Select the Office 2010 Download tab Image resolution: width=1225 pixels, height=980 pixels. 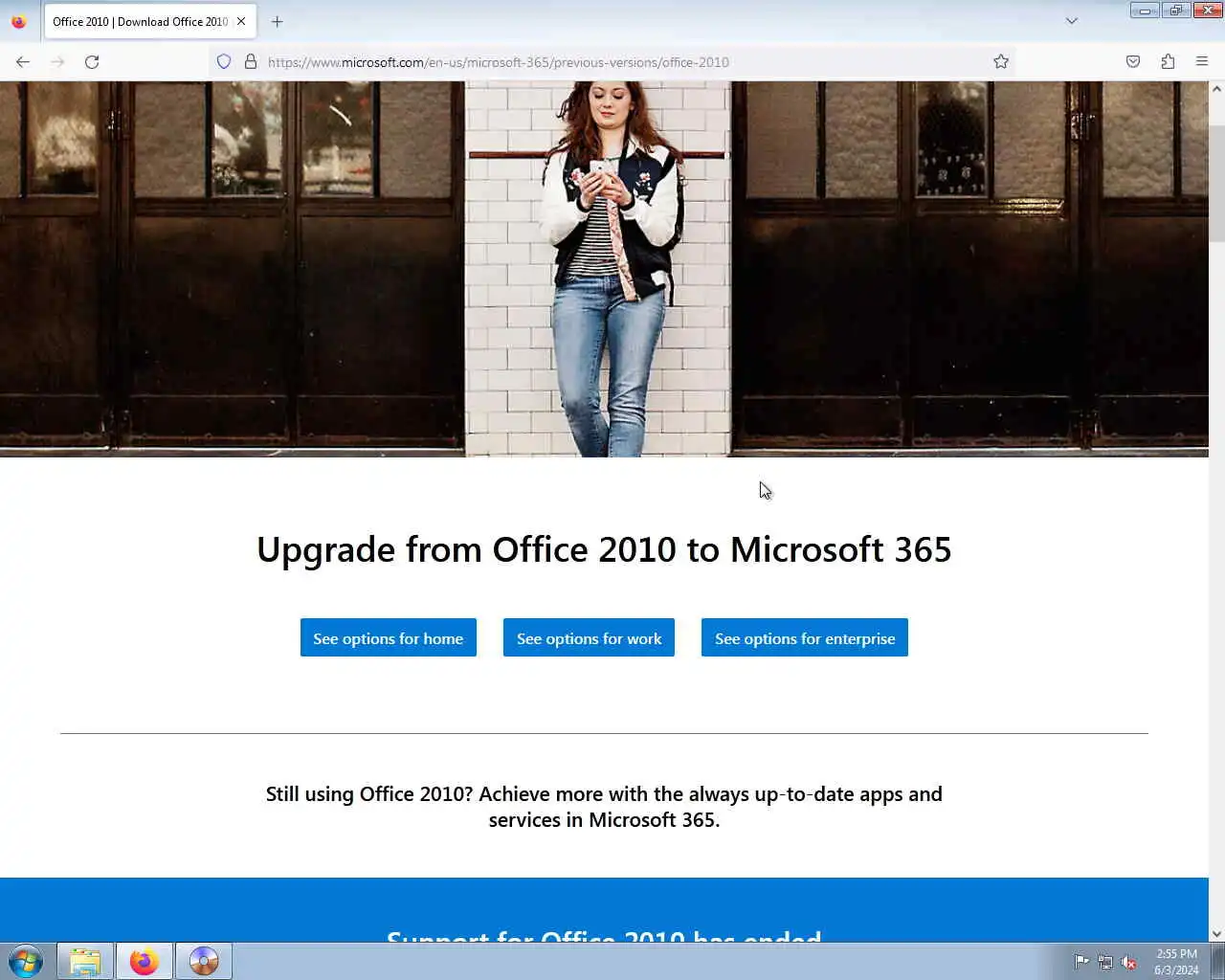[x=140, y=21]
